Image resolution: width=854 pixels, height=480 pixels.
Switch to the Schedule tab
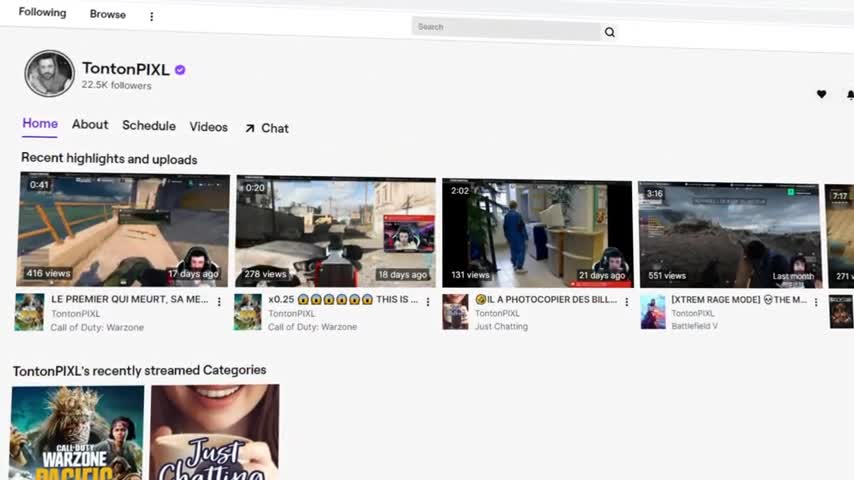pyautogui.click(x=149, y=126)
